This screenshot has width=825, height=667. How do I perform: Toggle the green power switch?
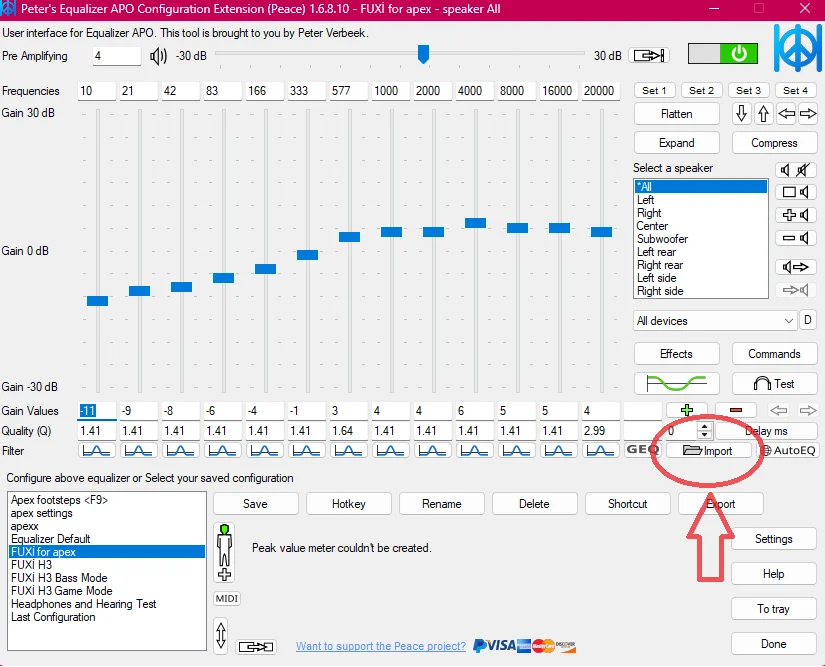click(x=723, y=54)
